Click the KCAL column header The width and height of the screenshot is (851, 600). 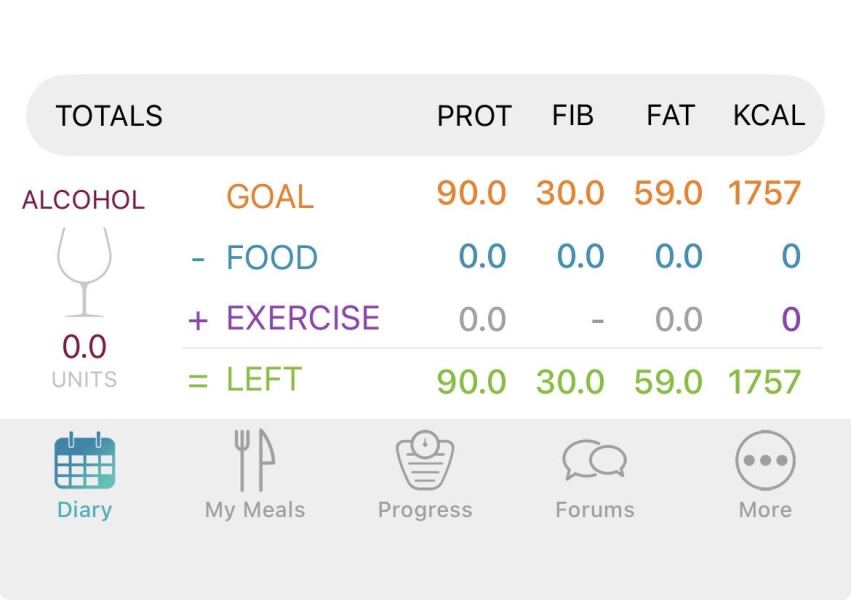[x=768, y=116]
